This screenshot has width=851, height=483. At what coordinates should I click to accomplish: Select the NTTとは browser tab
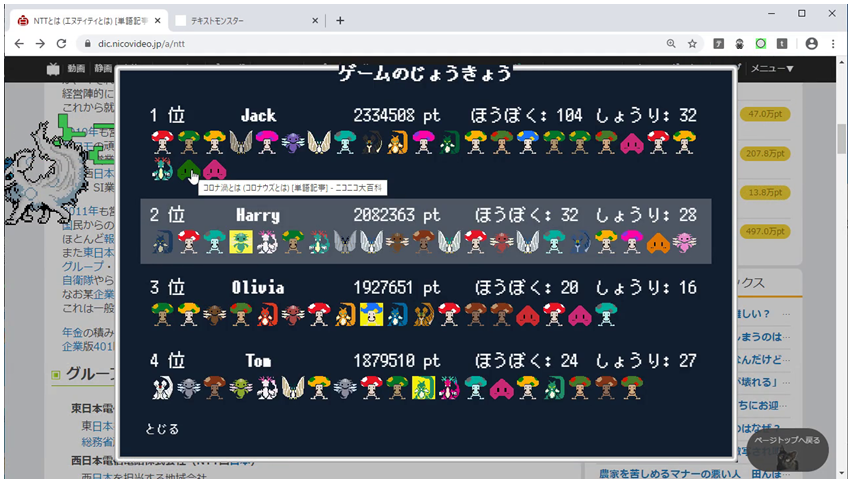click(85, 20)
